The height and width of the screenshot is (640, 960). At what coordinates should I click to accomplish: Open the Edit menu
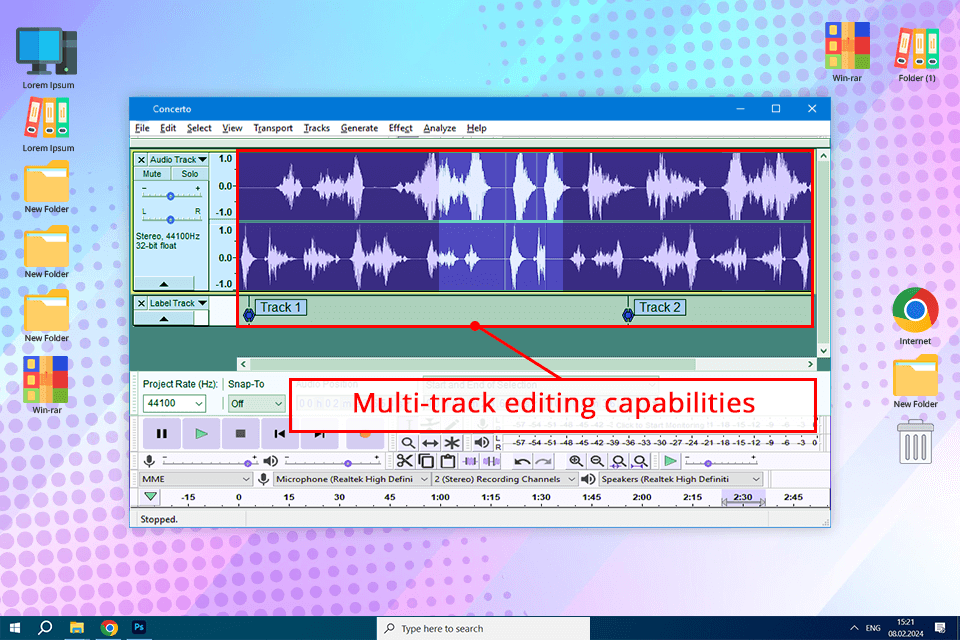168,128
